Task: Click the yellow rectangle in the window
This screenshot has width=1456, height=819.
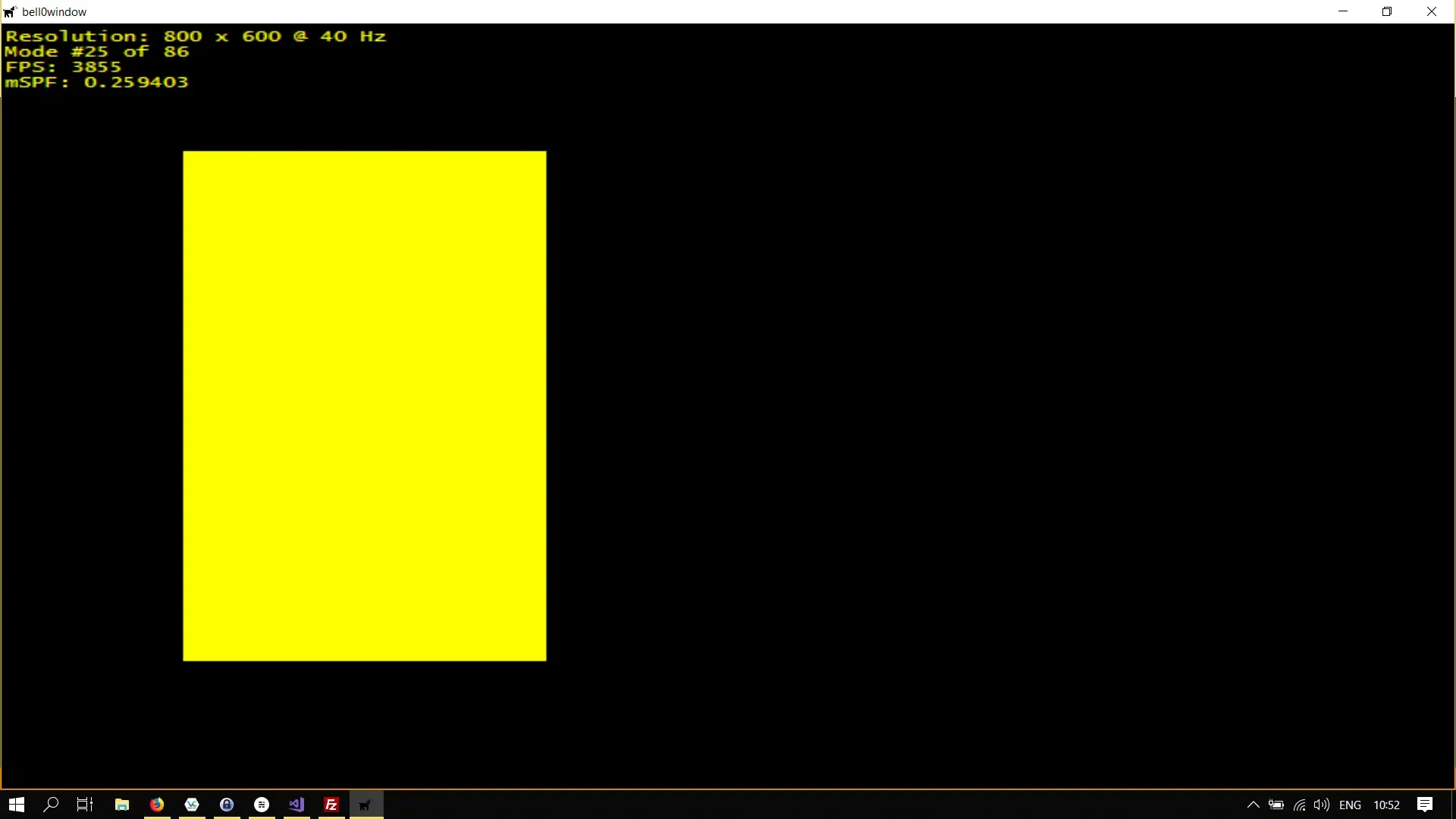Action: point(364,406)
